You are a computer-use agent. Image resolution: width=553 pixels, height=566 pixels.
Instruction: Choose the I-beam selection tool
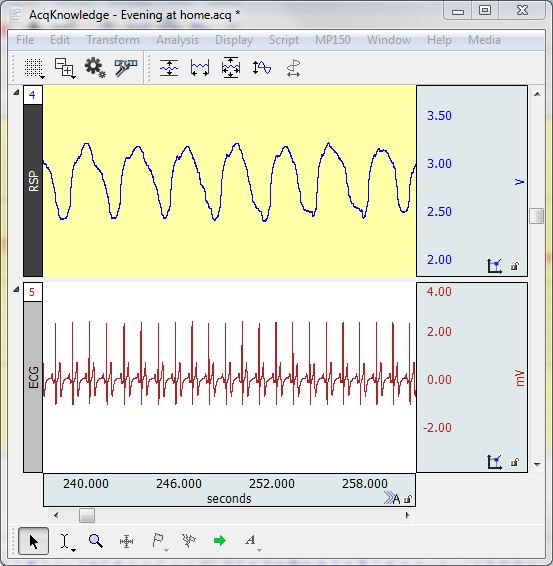[x=65, y=541]
